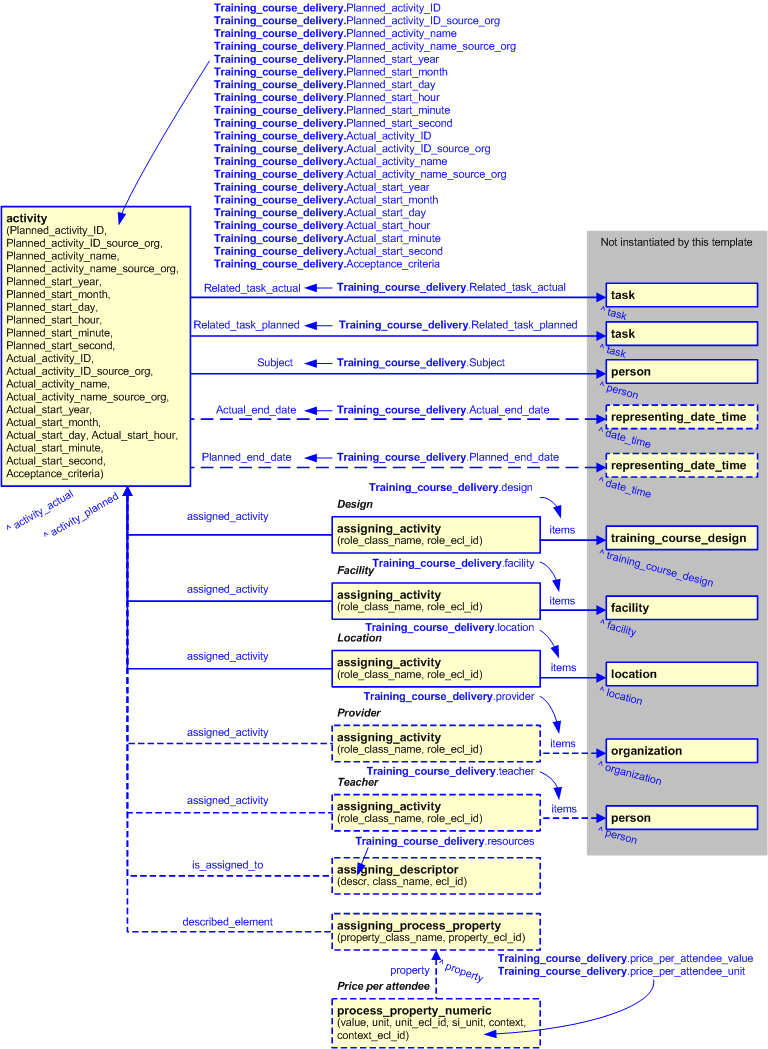
Task: Click Training_course_delivery.Planned_start_month text
Action: 331,72
